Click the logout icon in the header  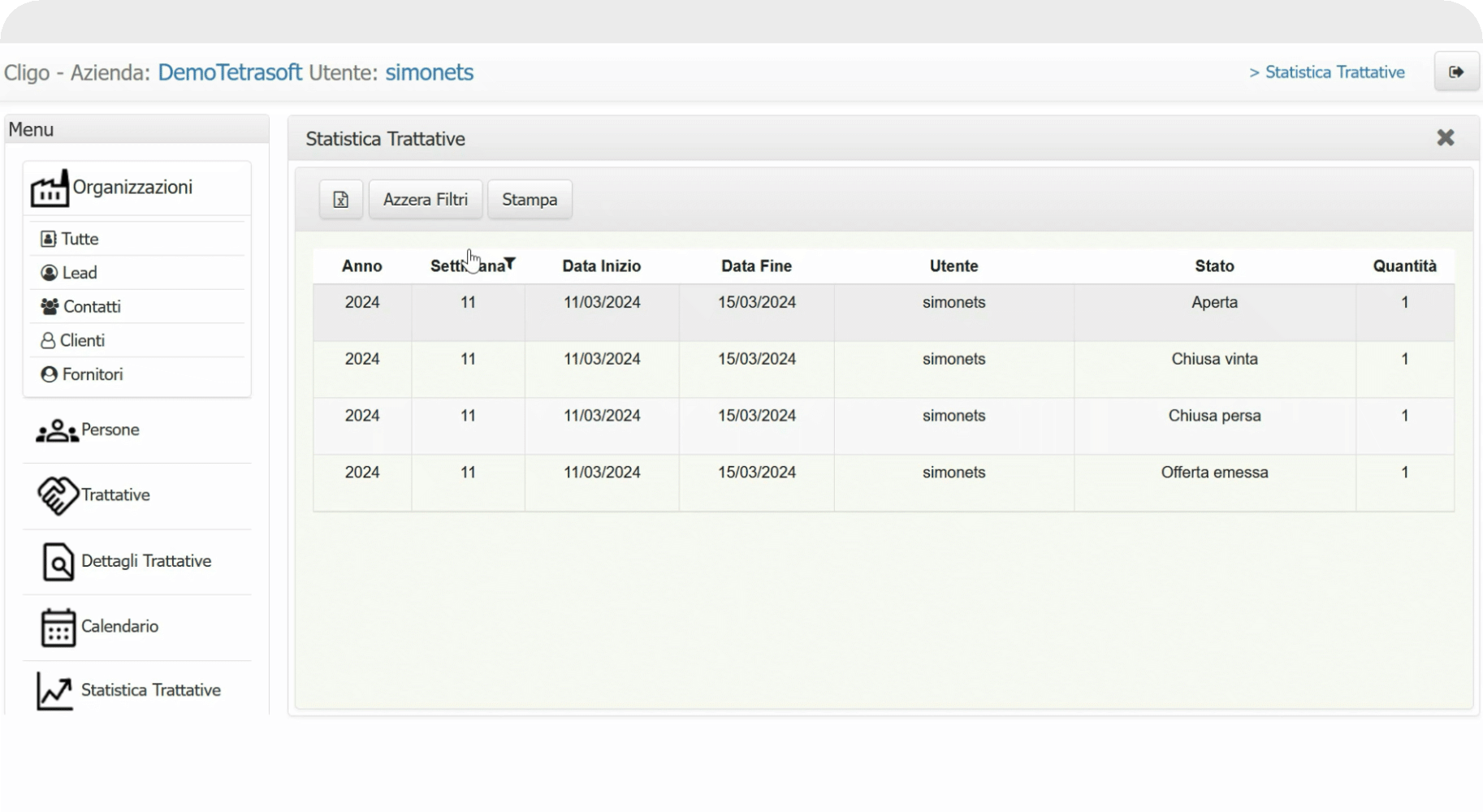click(1456, 72)
